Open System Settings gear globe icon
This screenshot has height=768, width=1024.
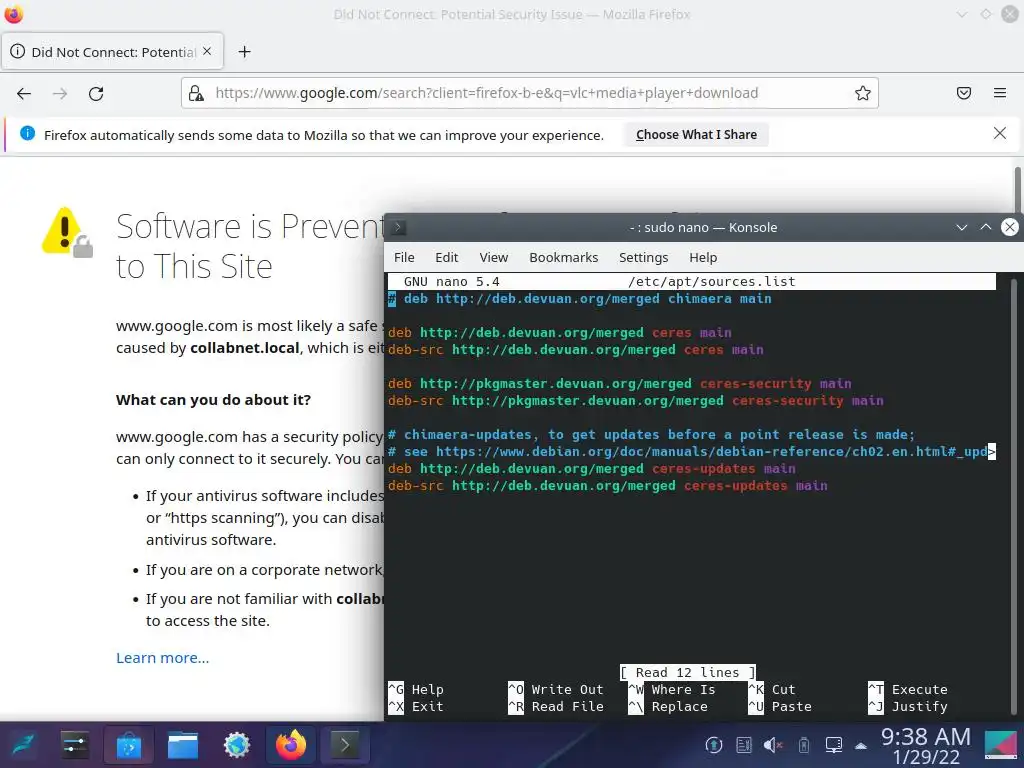pyautogui.click(x=237, y=745)
